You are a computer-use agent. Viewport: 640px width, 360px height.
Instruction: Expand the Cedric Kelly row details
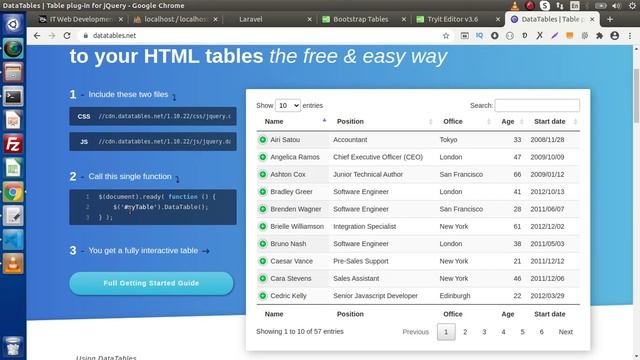click(262, 296)
